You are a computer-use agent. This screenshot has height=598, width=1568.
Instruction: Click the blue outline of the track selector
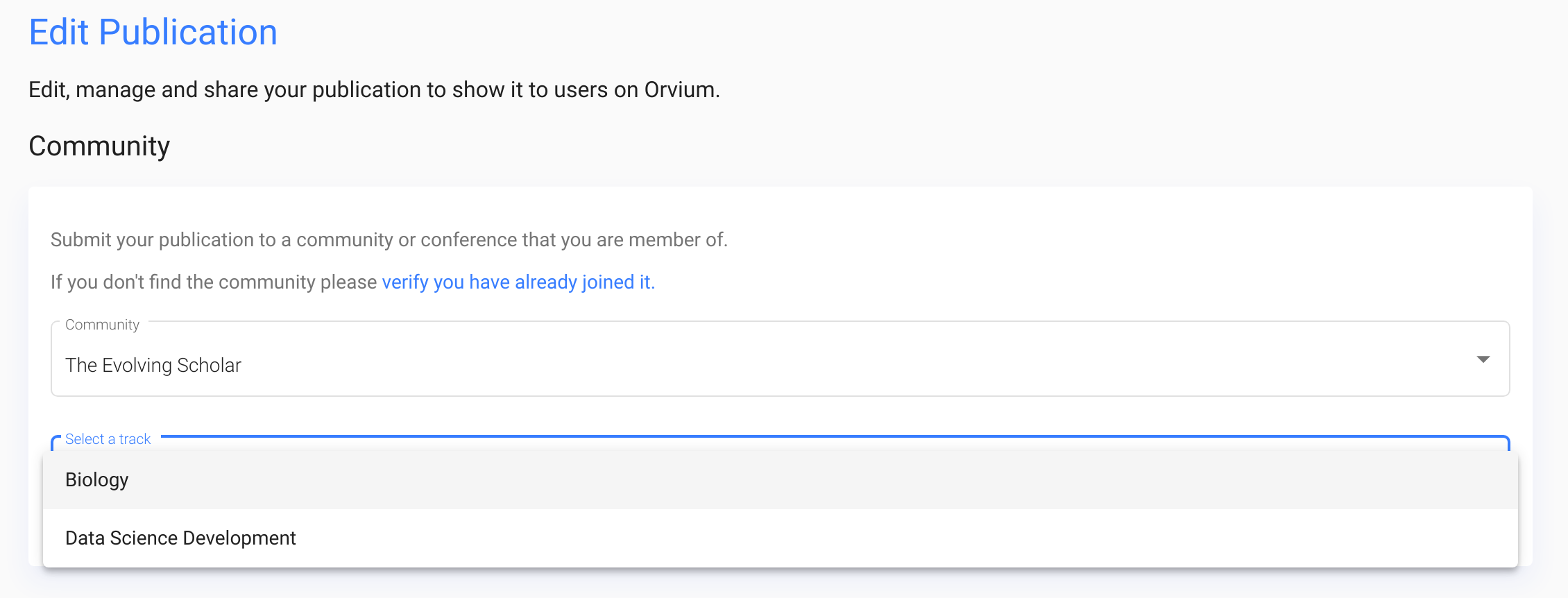click(833, 436)
